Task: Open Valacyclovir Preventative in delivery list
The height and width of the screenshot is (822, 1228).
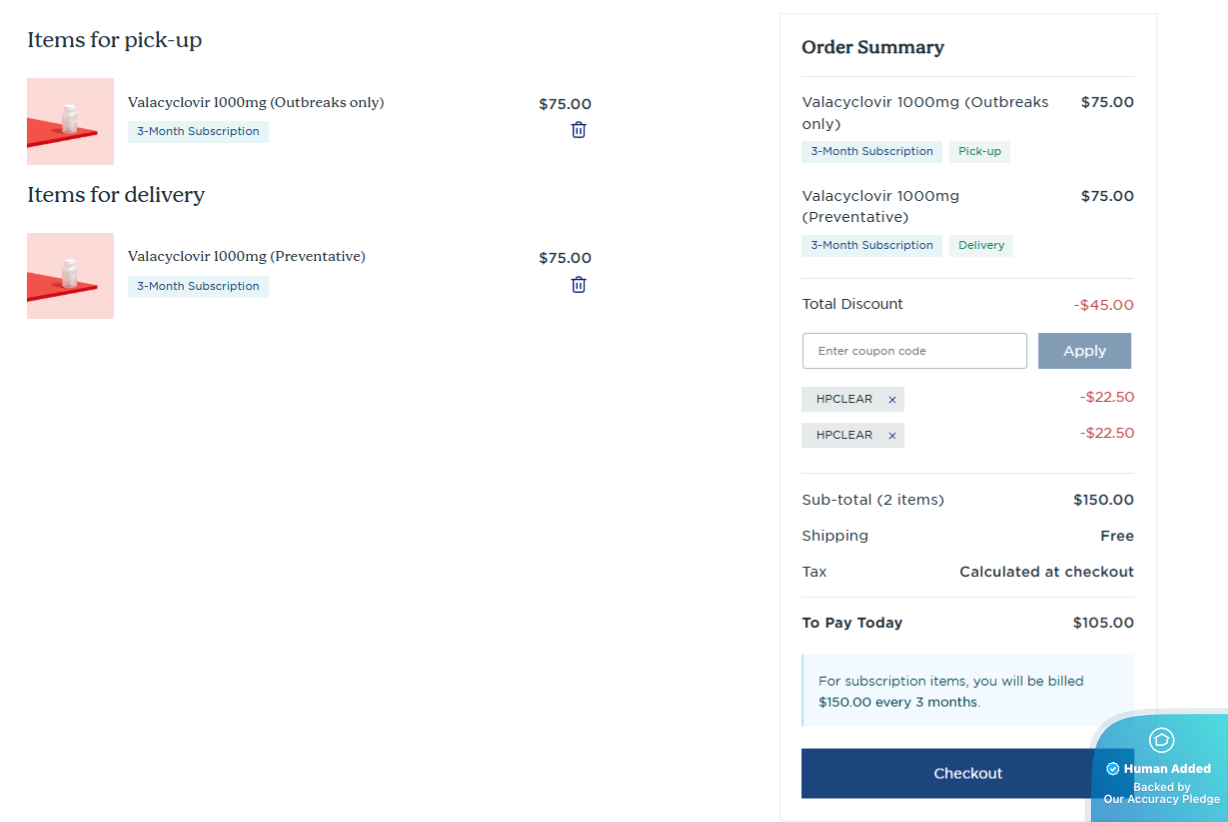Action: pyautogui.click(x=246, y=257)
